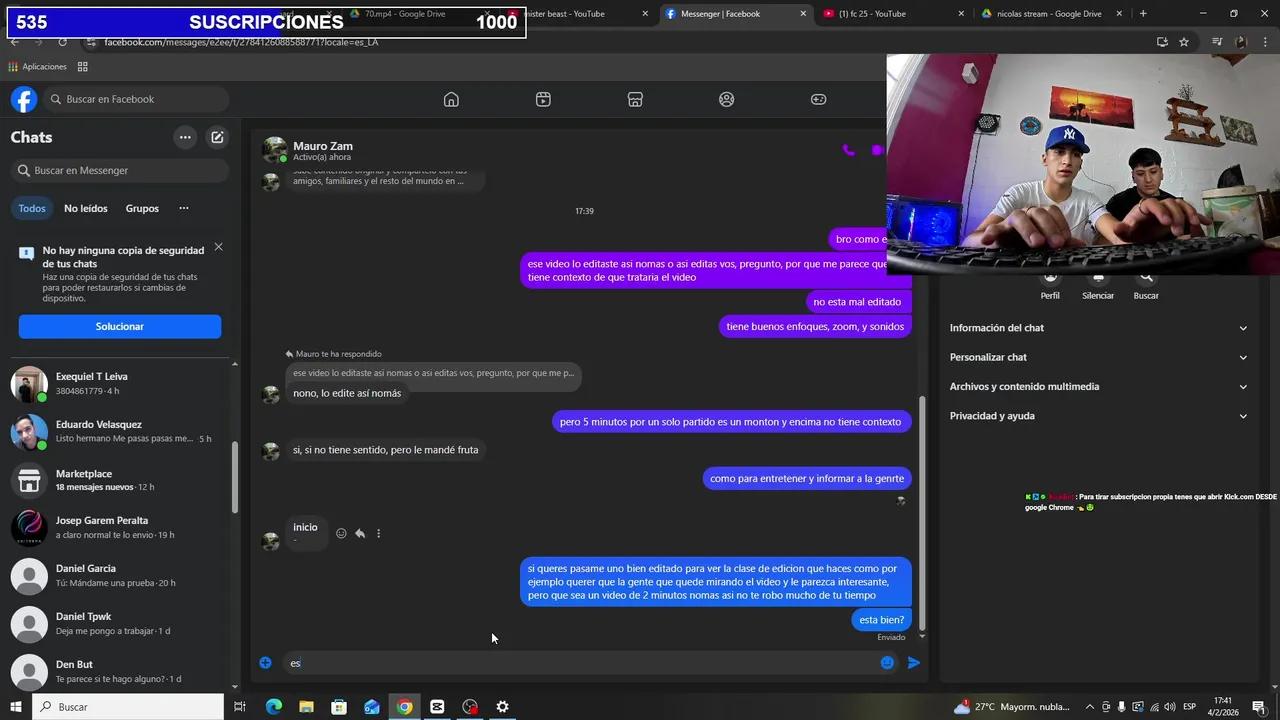1280x720 pixels.
Task: Dismiss the chat backup notice
Action: point(218,247)
